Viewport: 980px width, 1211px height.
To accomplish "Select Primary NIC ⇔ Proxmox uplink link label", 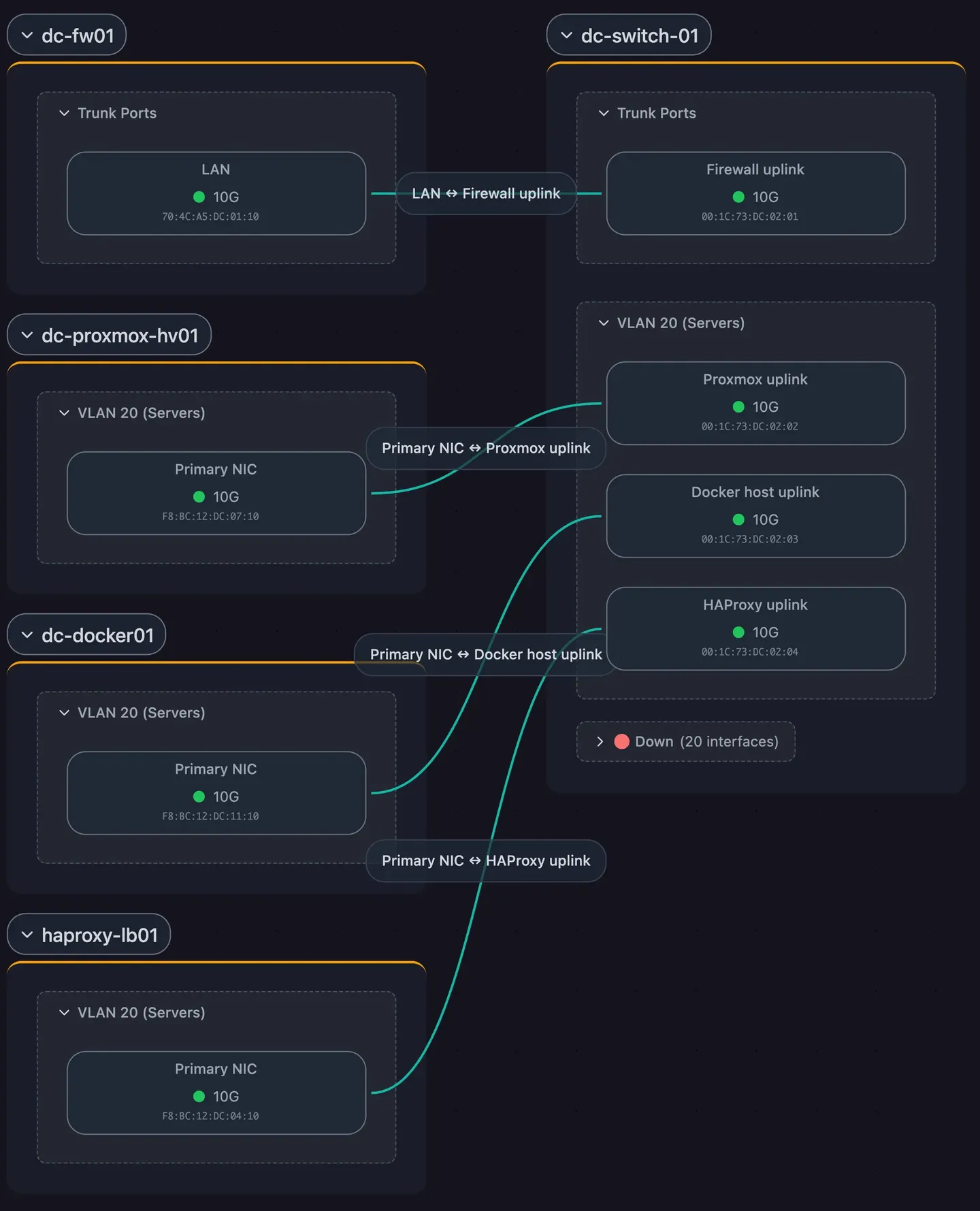I will pos(486,448).
